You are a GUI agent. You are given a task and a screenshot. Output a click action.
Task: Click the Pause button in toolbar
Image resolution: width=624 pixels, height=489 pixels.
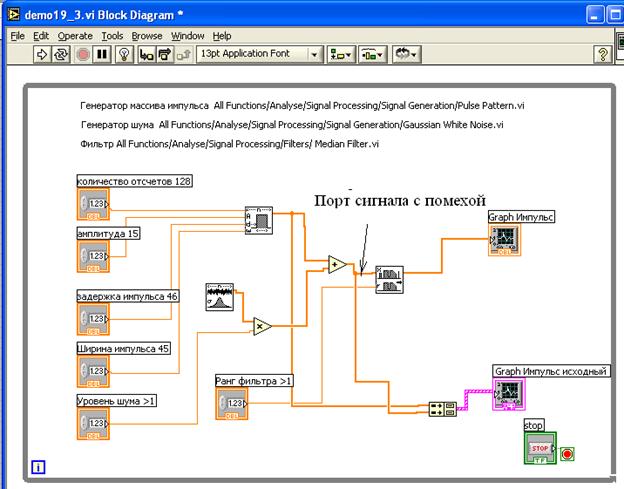(x=102, y=54)
